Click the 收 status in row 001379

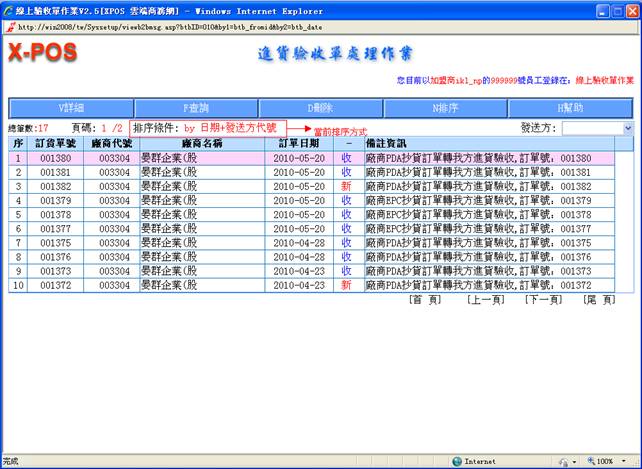pos(346,200)
